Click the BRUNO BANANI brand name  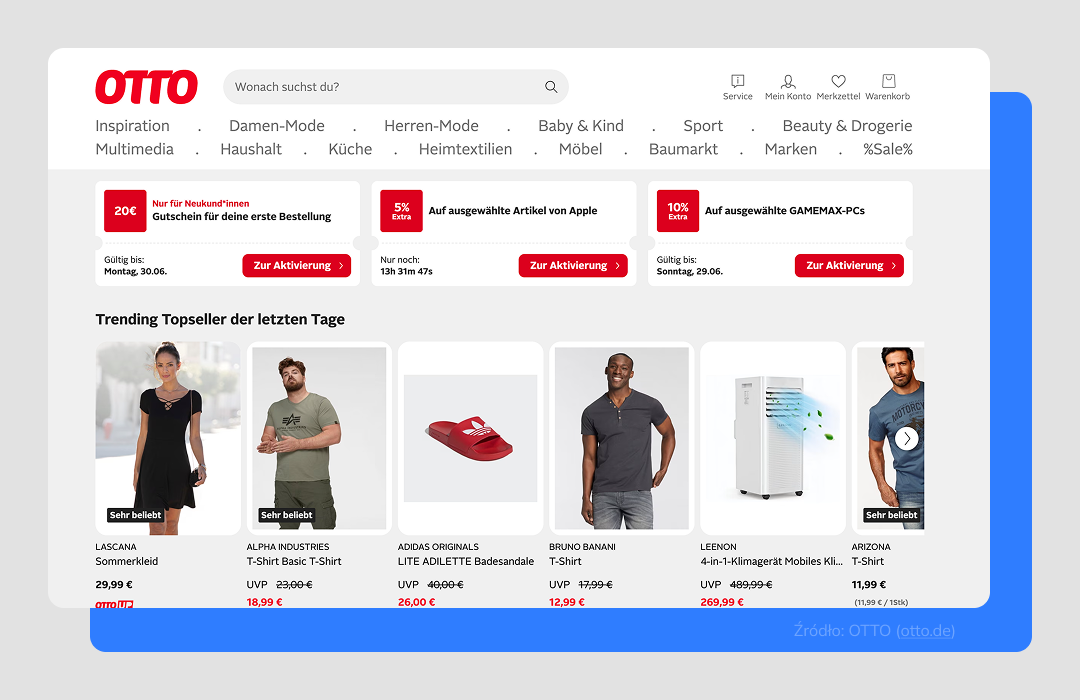pyautogui.click(x=582, y=547)
